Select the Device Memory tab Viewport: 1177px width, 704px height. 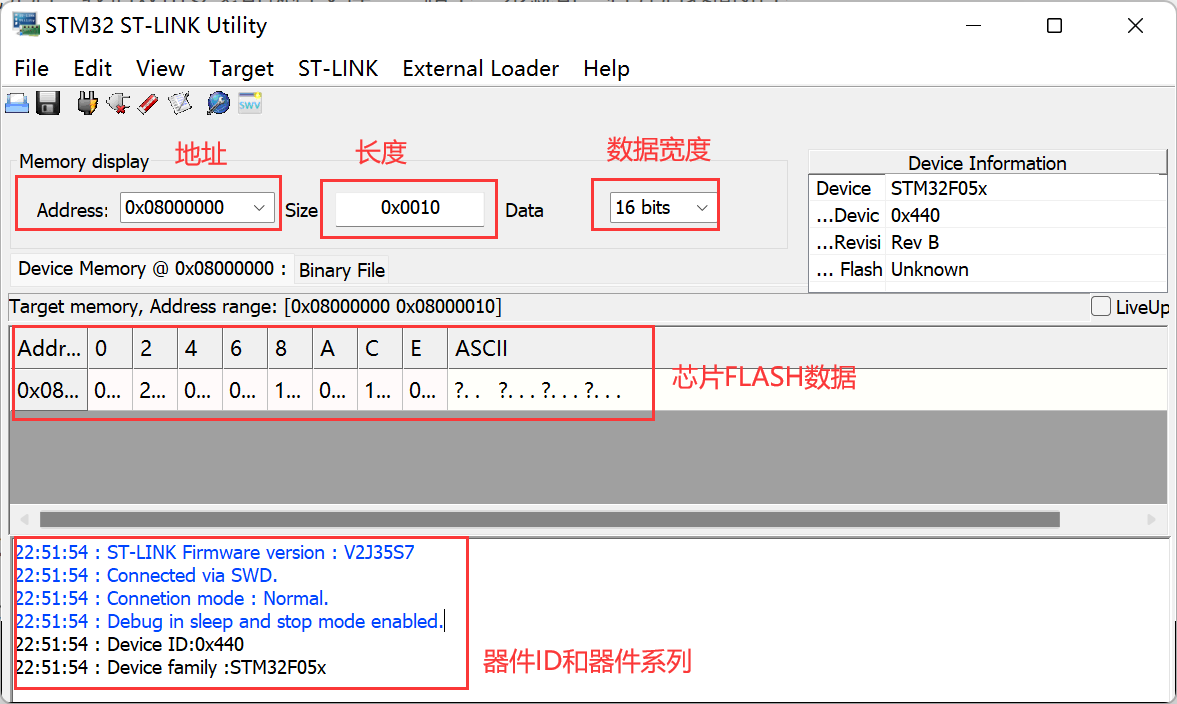[x=152, y=269]
